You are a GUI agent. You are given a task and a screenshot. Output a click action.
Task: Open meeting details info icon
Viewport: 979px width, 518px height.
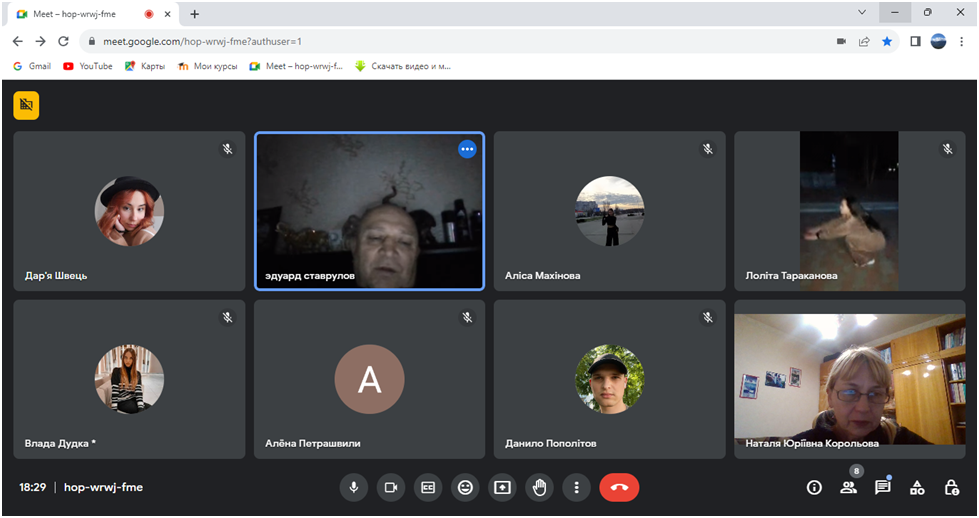pyautogui.click(x=814, y=487)
